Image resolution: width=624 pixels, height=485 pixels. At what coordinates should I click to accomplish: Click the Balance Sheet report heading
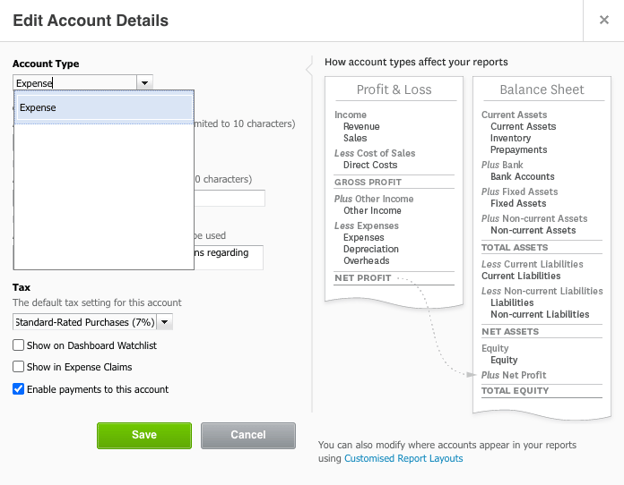pyautogui.click(x=541, y=90)
